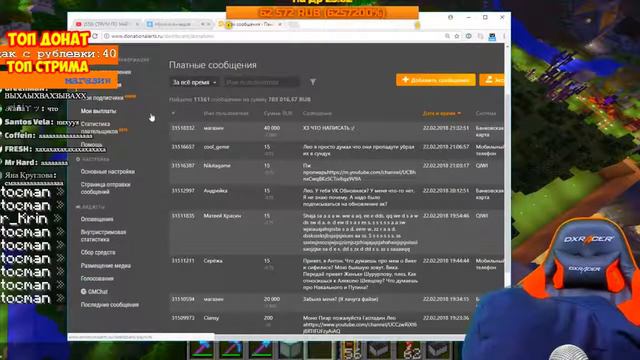Image resolution: width=640 pixels, height=360 pixels.
Task: Click 'Система' column header
Action: (486, 113)
